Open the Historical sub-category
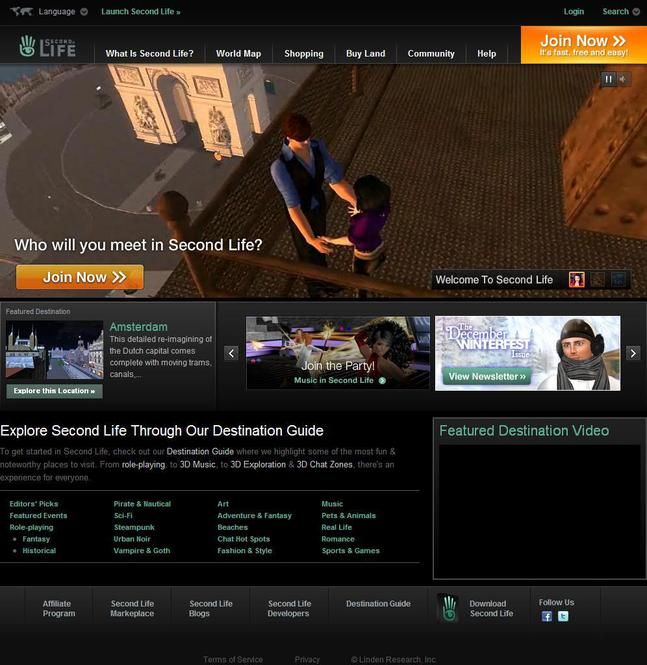The height and width of the screenshot is (665, 647). coord(39,550)
